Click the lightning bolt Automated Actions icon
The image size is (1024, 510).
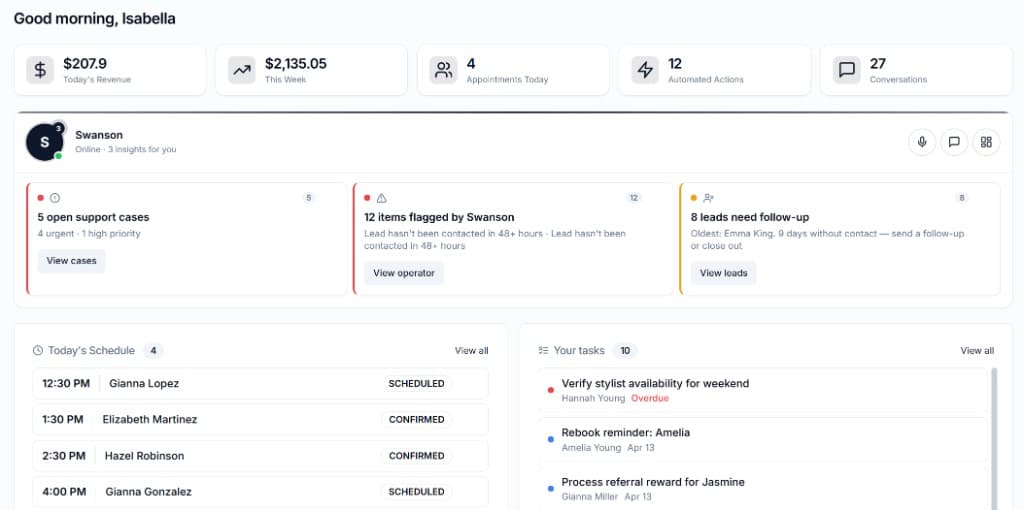pyautogui.click(x=645, y=70)
